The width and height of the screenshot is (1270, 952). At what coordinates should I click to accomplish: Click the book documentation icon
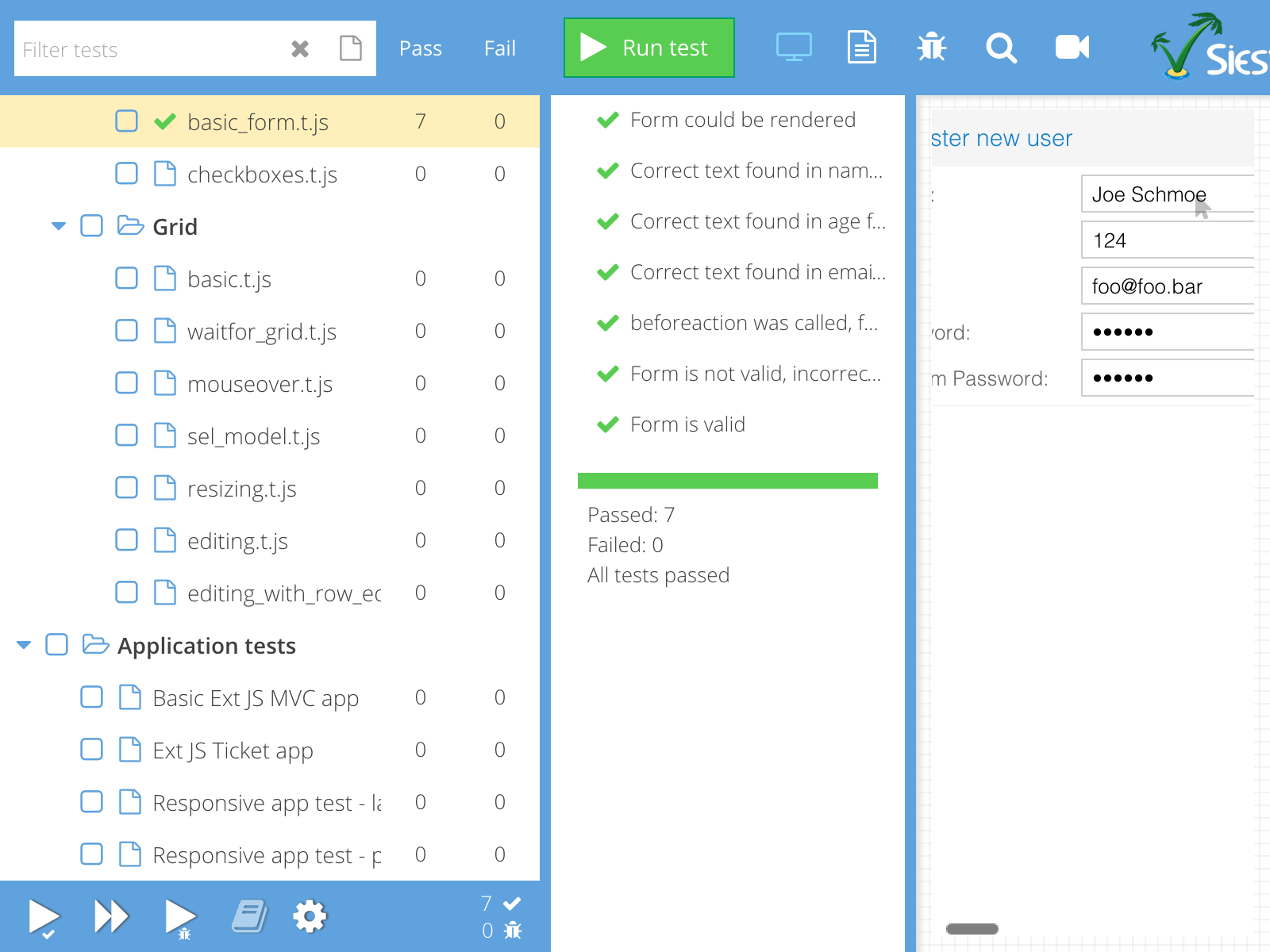(249, 916)
